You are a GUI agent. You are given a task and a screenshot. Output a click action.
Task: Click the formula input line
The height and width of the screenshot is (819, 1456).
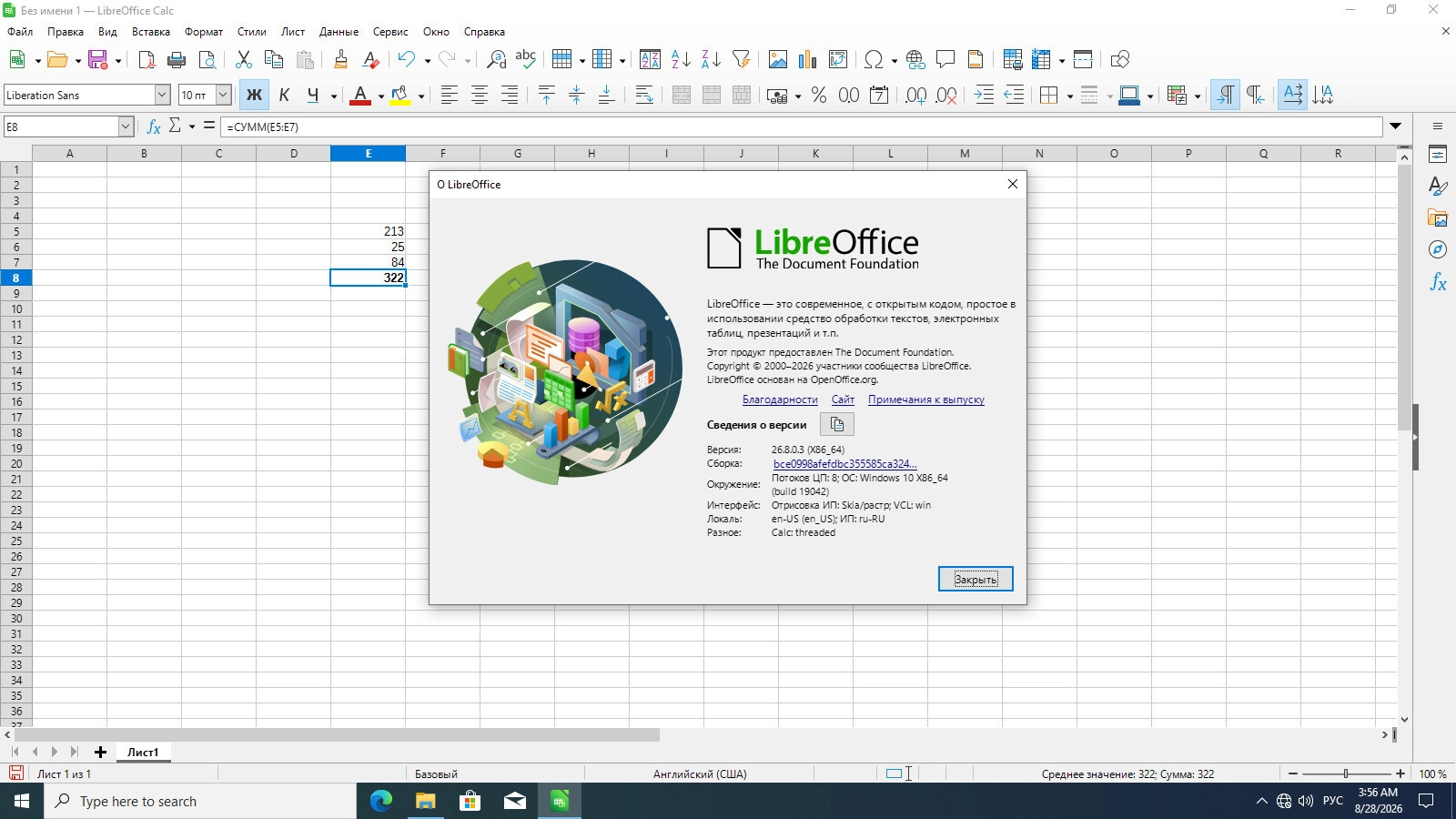click(801, 126)
